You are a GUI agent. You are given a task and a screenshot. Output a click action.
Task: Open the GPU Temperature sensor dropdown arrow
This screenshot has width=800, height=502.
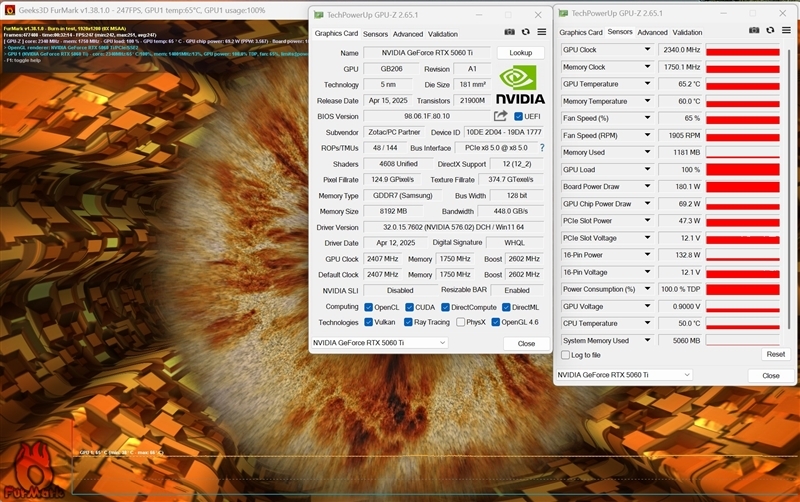tap(647, 84)
